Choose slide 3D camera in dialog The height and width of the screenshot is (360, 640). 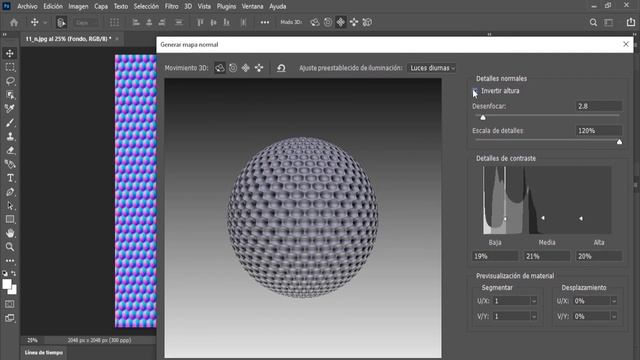259,68
